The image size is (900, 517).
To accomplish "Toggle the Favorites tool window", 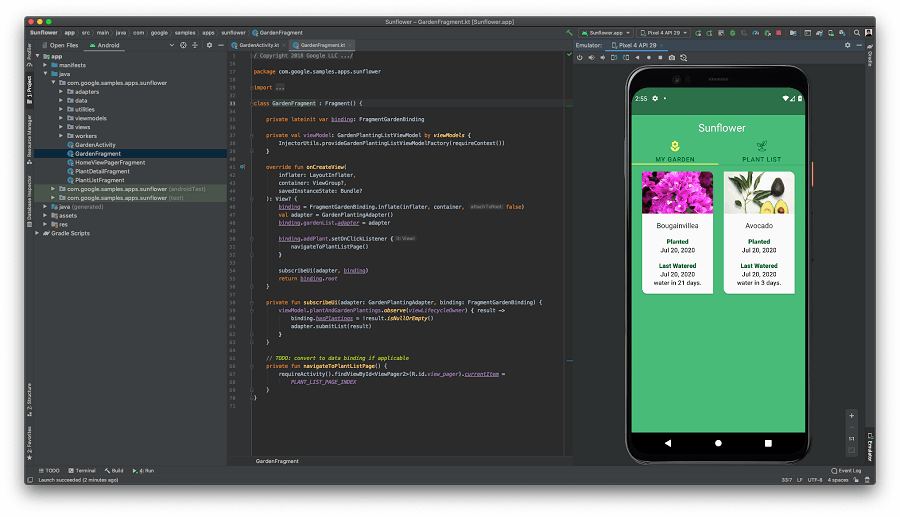I will tap(29, 443).
